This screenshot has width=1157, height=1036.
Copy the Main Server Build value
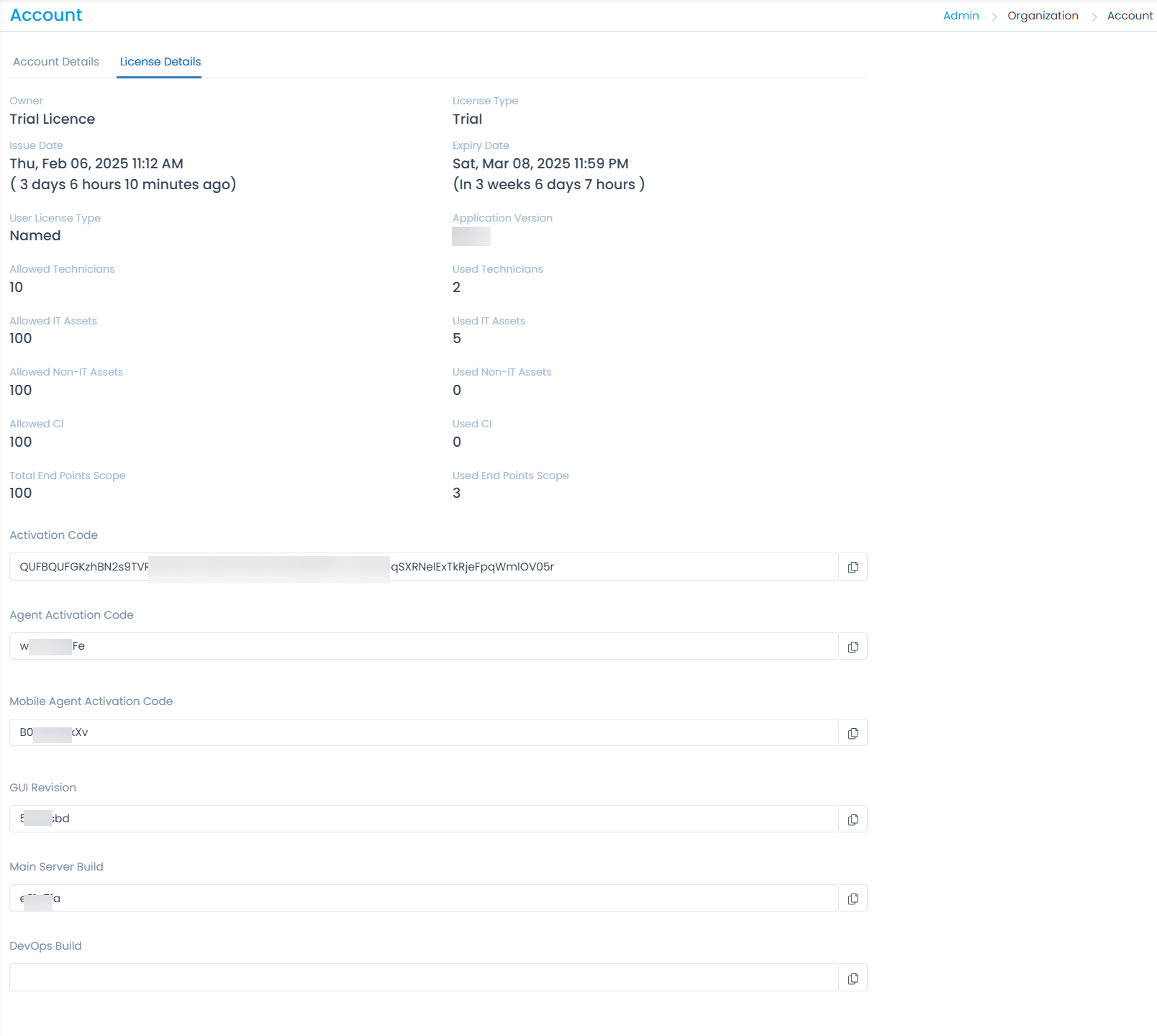coord(853,898)
